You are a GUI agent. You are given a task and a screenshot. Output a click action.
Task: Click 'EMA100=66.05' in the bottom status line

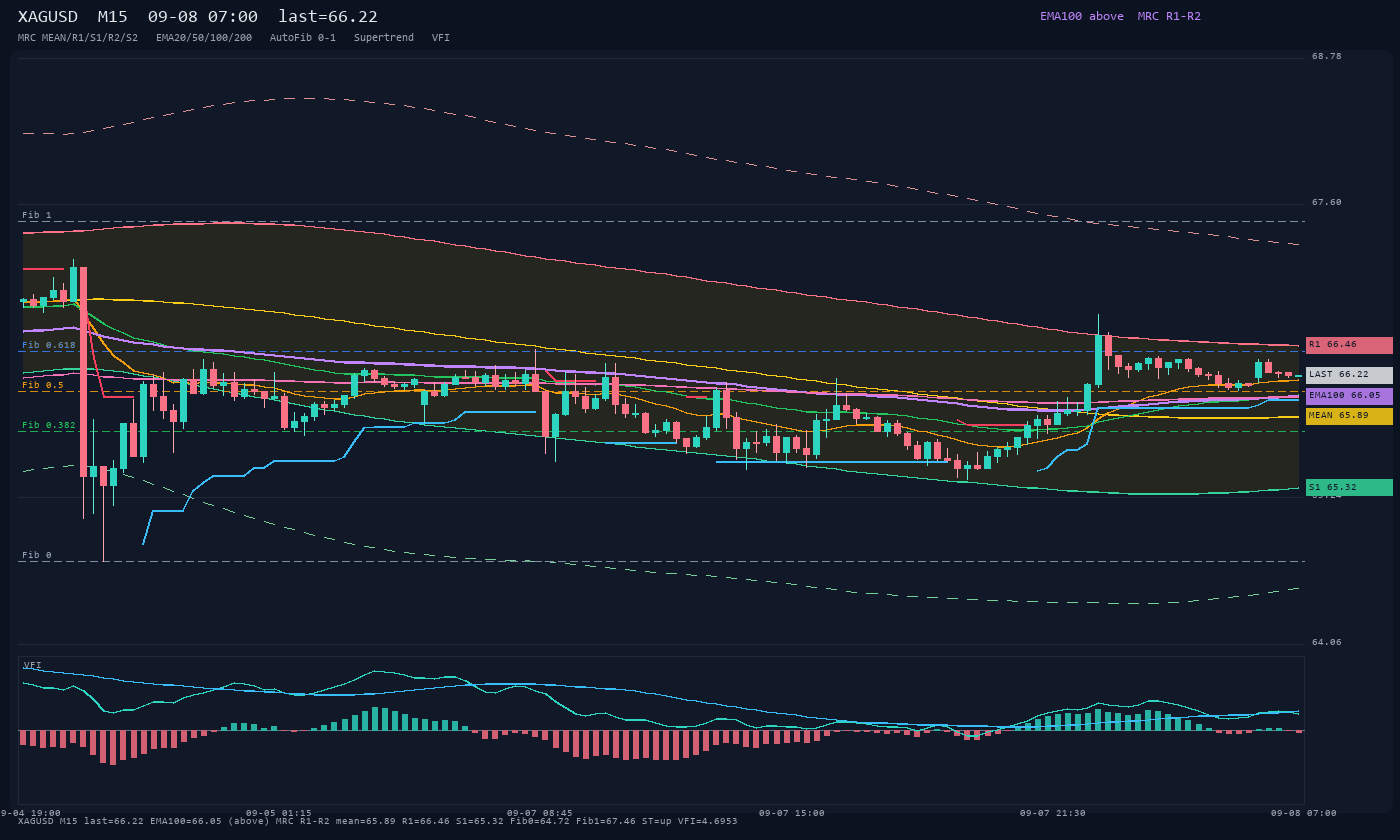(x=186, y=821)
